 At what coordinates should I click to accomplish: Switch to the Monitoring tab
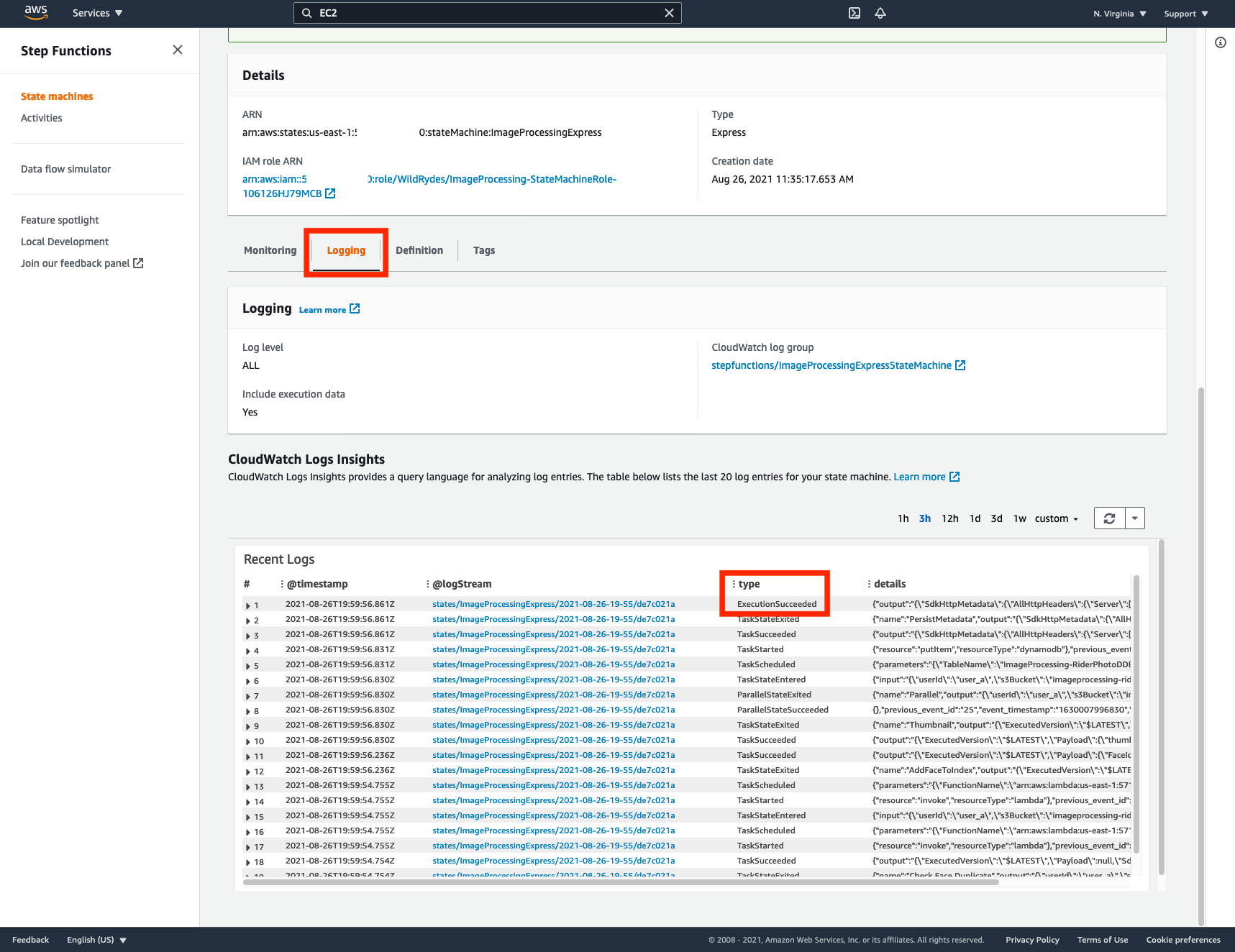click(270, 250)
